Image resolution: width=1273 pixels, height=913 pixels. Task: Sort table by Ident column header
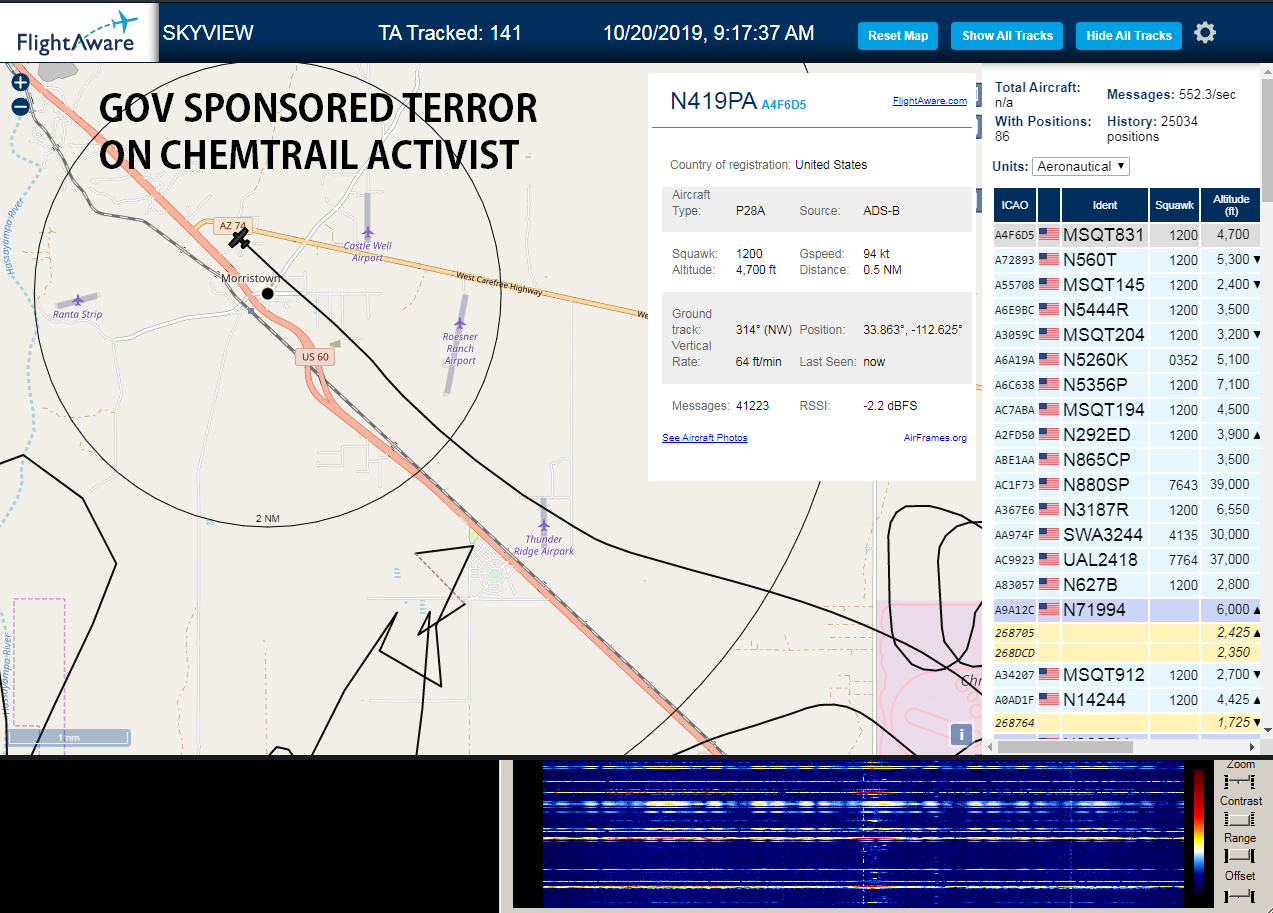point(1105,205)
